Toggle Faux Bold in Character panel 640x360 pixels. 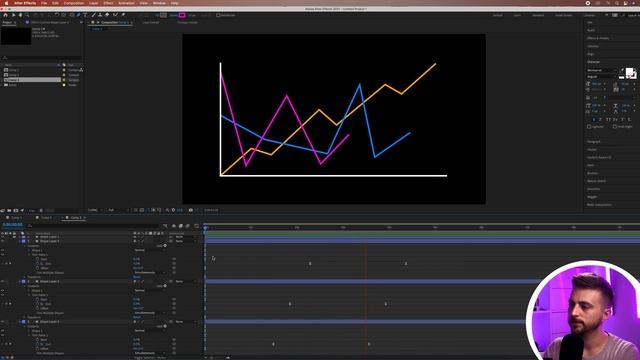[x=593, y=120]
